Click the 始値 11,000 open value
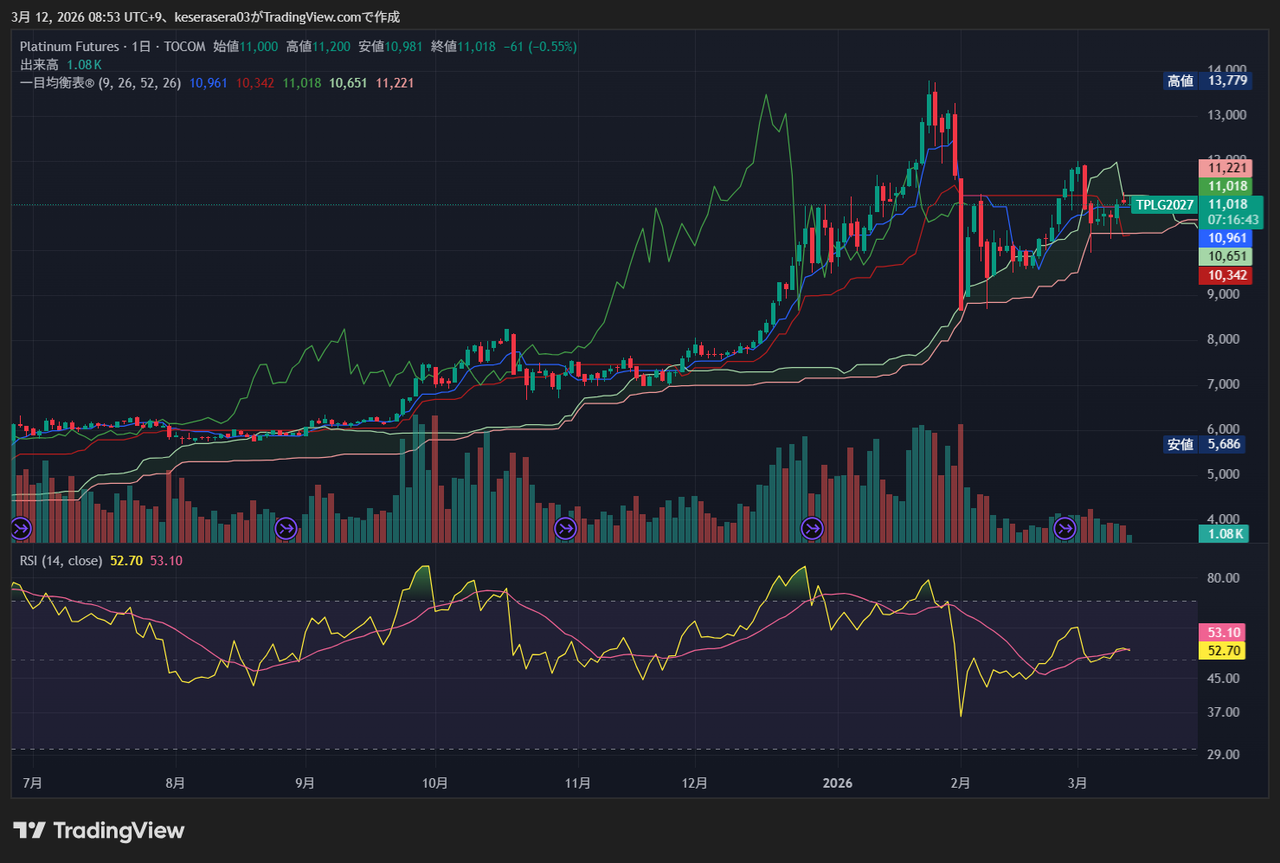1280x863 pixels. click(x=245, y=46)
